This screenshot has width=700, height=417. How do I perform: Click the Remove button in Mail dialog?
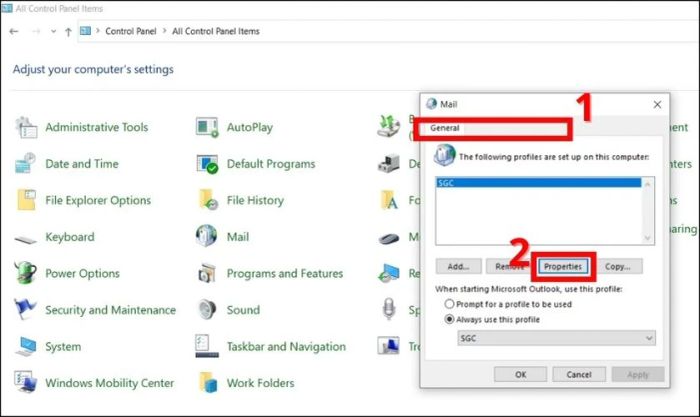point(508,266)
